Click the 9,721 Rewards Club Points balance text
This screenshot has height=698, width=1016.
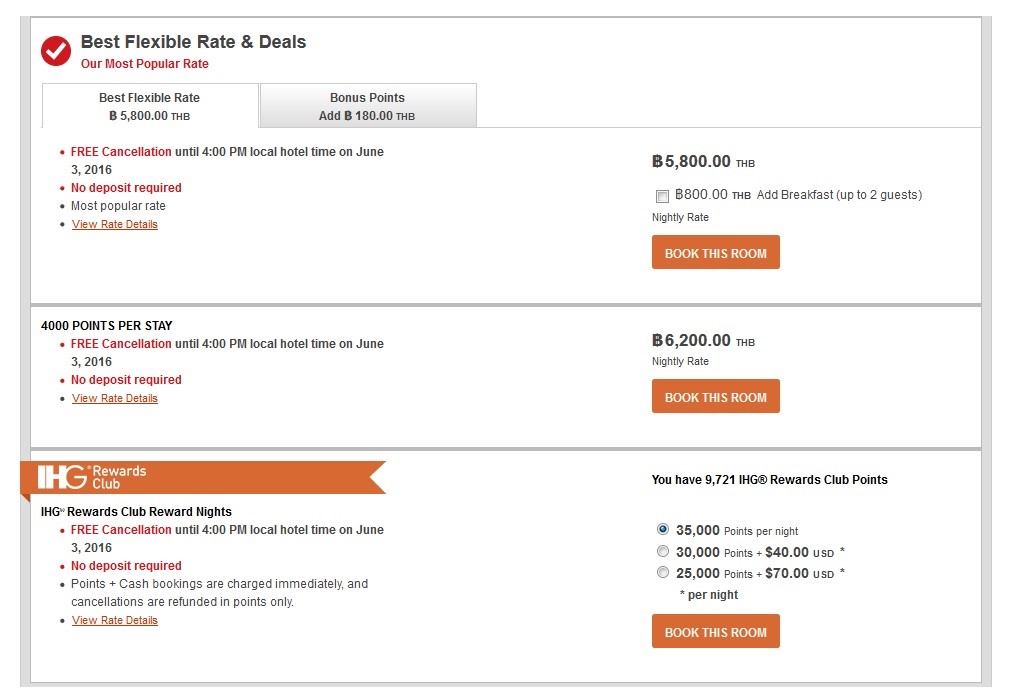[x=769, y=480]
